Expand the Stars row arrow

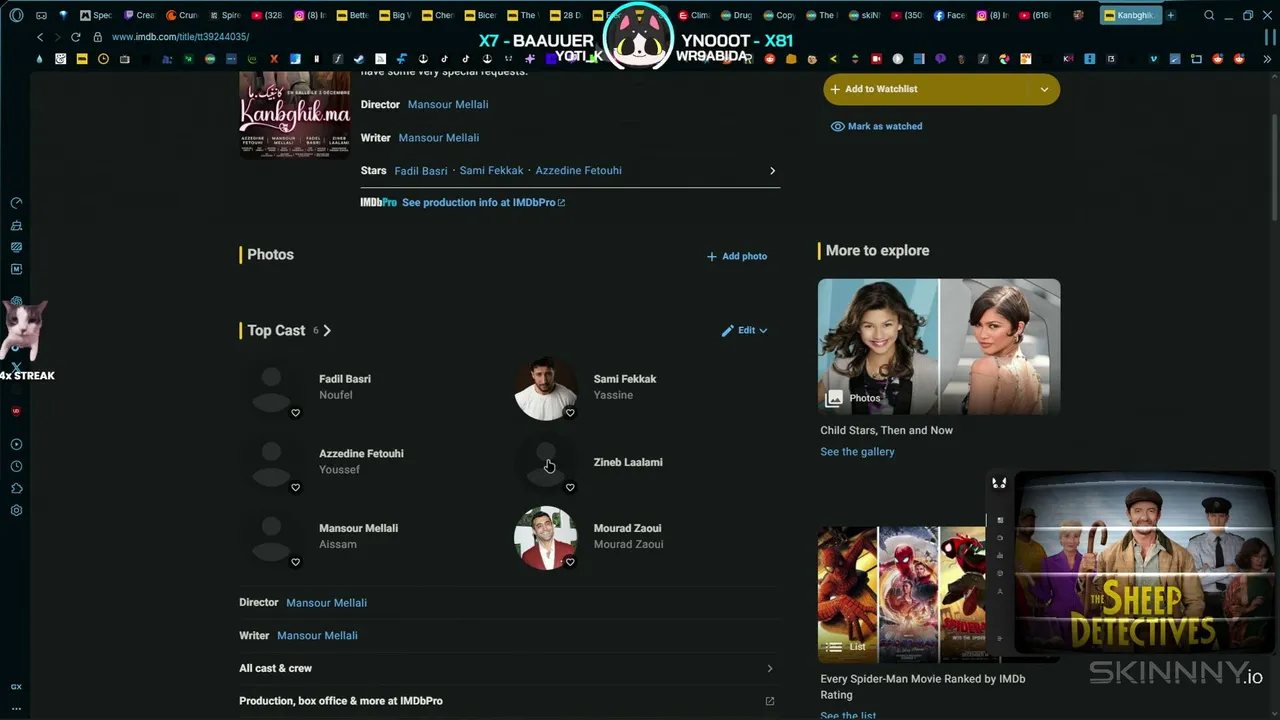772,171
